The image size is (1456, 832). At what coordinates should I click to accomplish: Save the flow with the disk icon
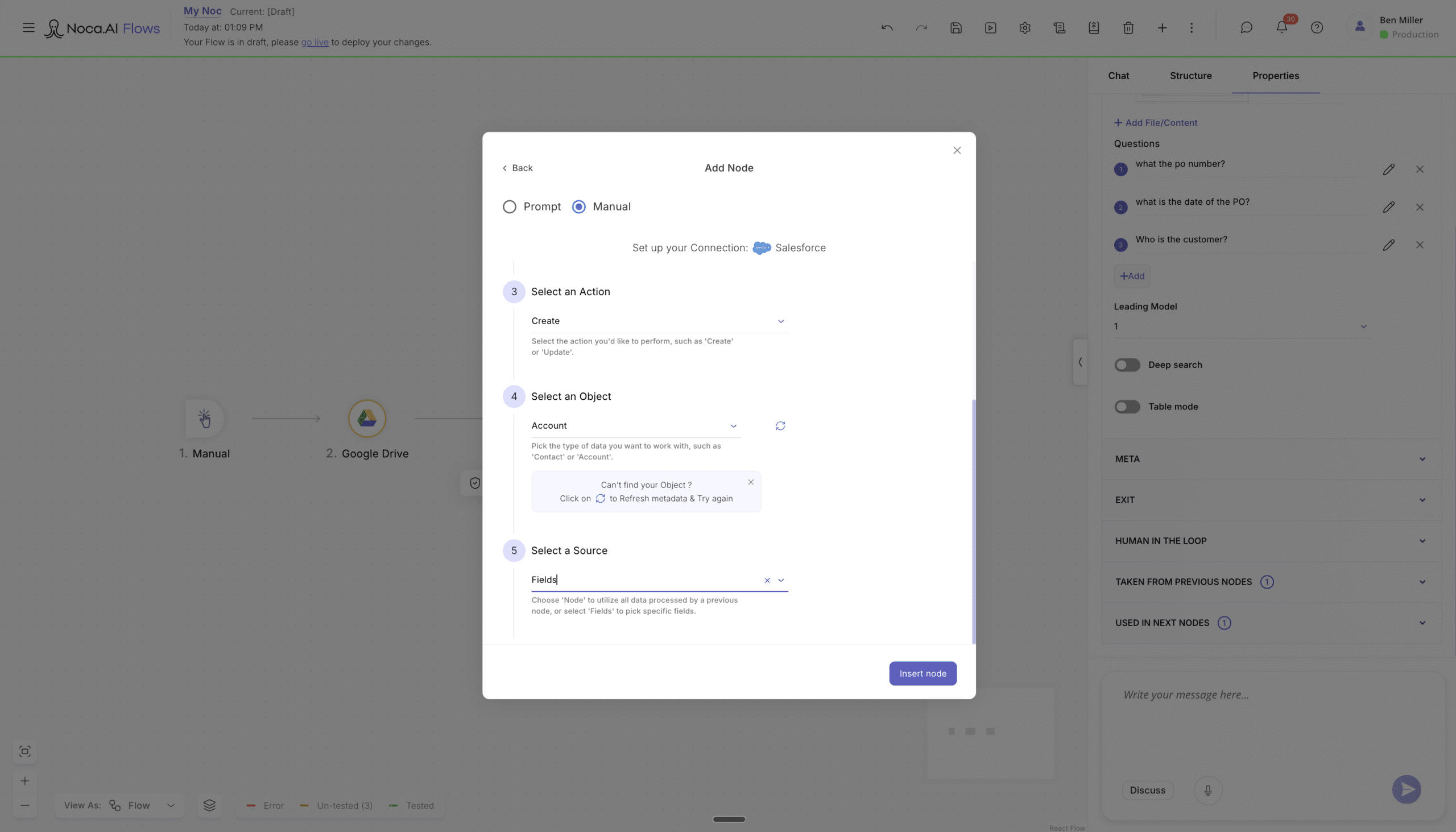coord(956,27)
